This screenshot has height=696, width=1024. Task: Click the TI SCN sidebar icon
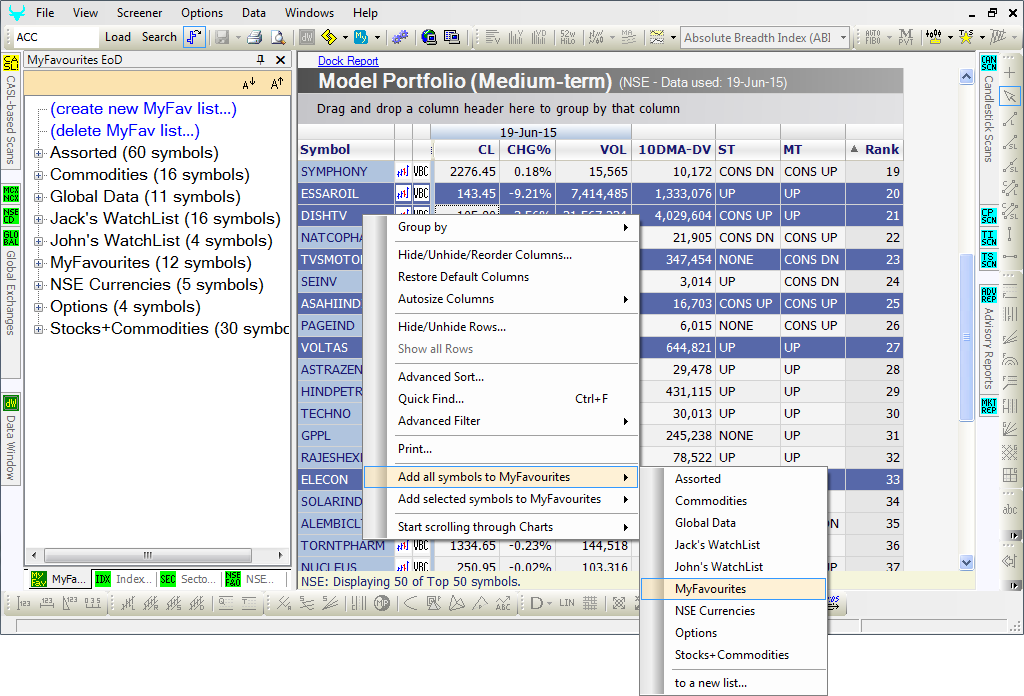pos(989,238)
